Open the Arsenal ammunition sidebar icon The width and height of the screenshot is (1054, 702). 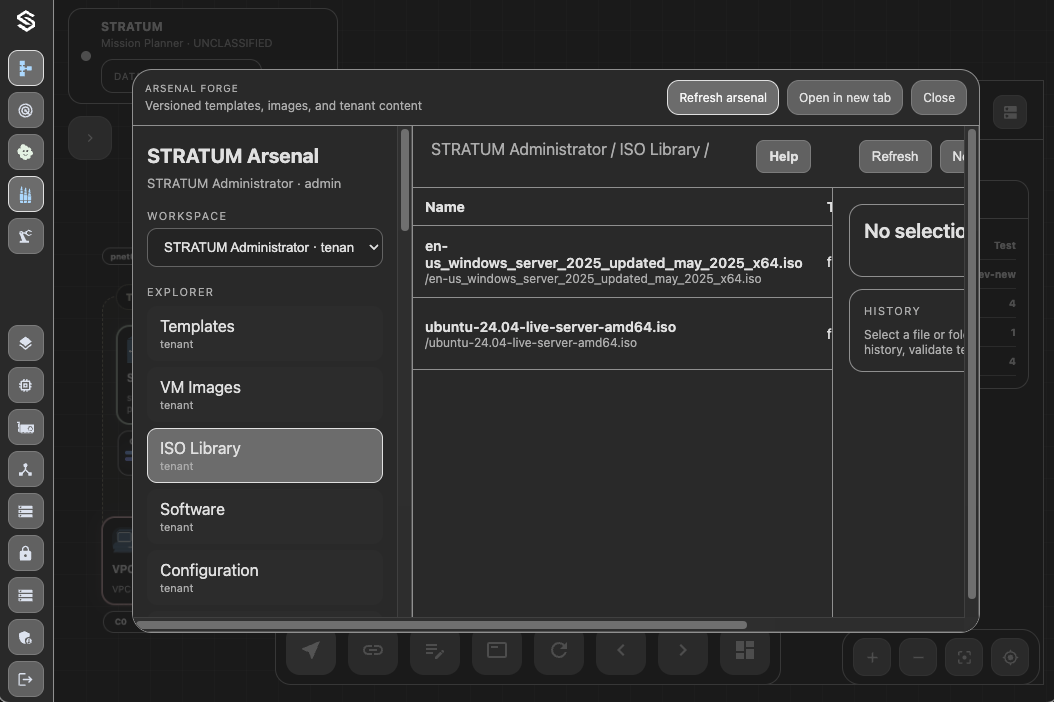click(26, 194)
